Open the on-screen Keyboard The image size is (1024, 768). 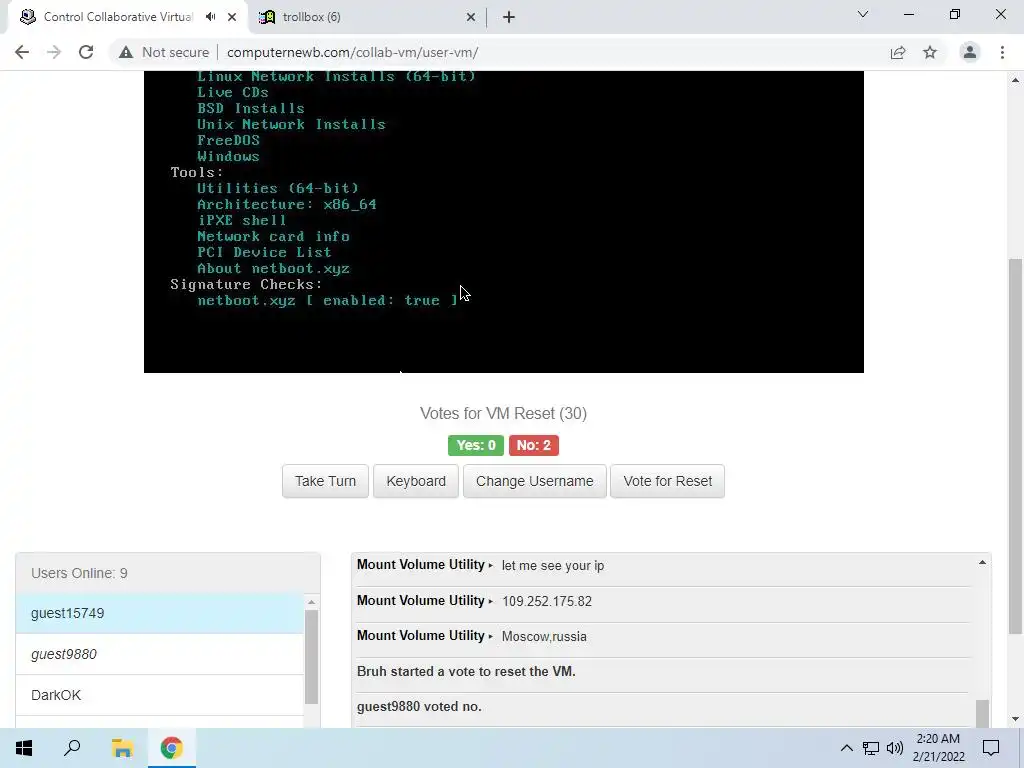coord(416,481)
